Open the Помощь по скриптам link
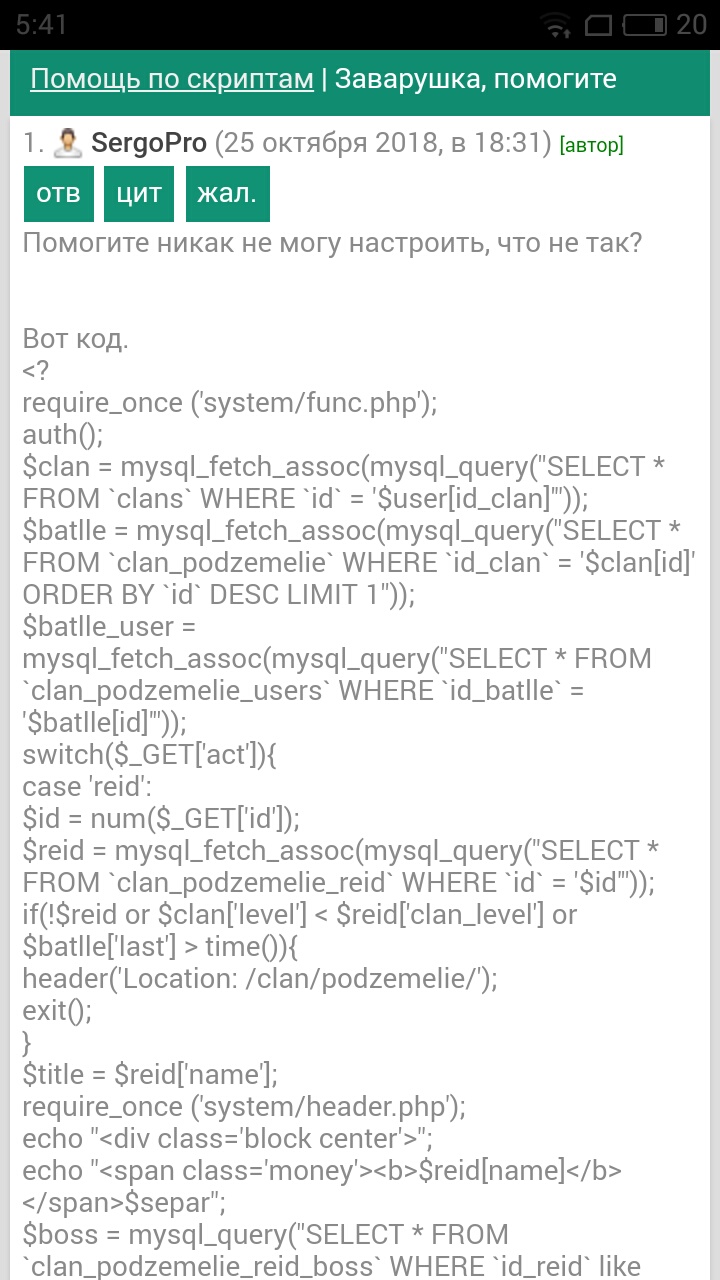This screenshot has height=1280, width=720. click(x=172, y=79)
